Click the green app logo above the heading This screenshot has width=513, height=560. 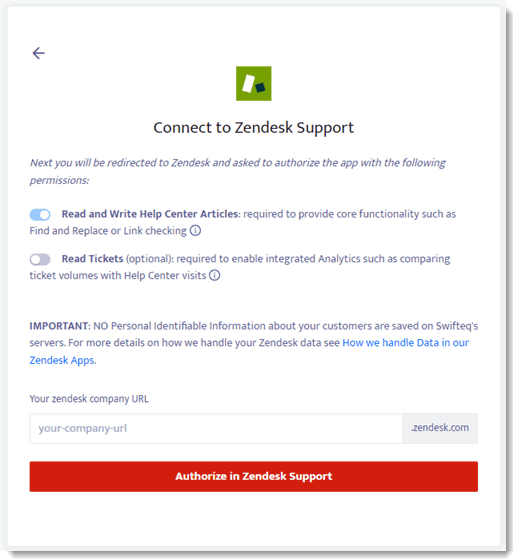coord(254,84)
